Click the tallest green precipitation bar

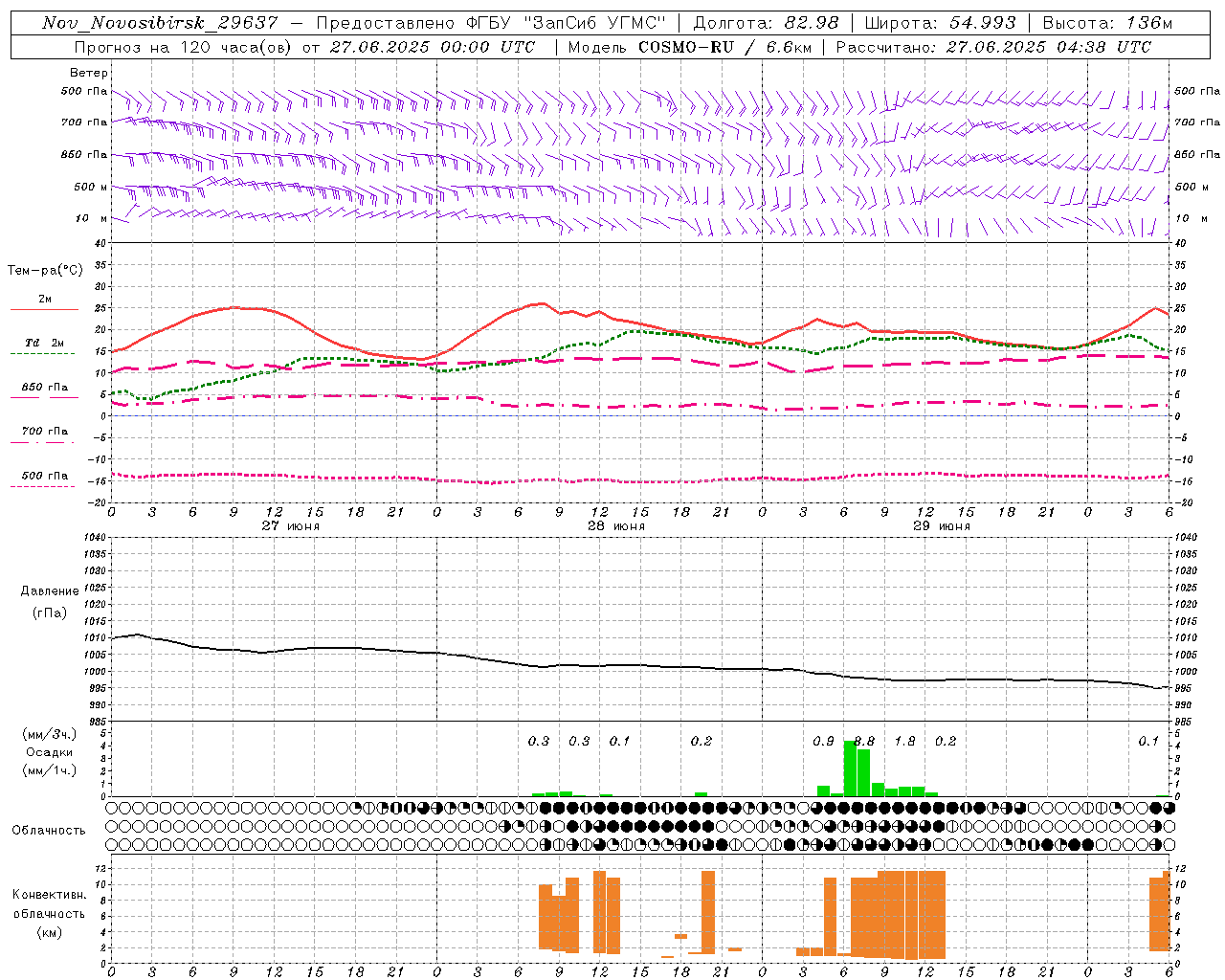(850, 768)
